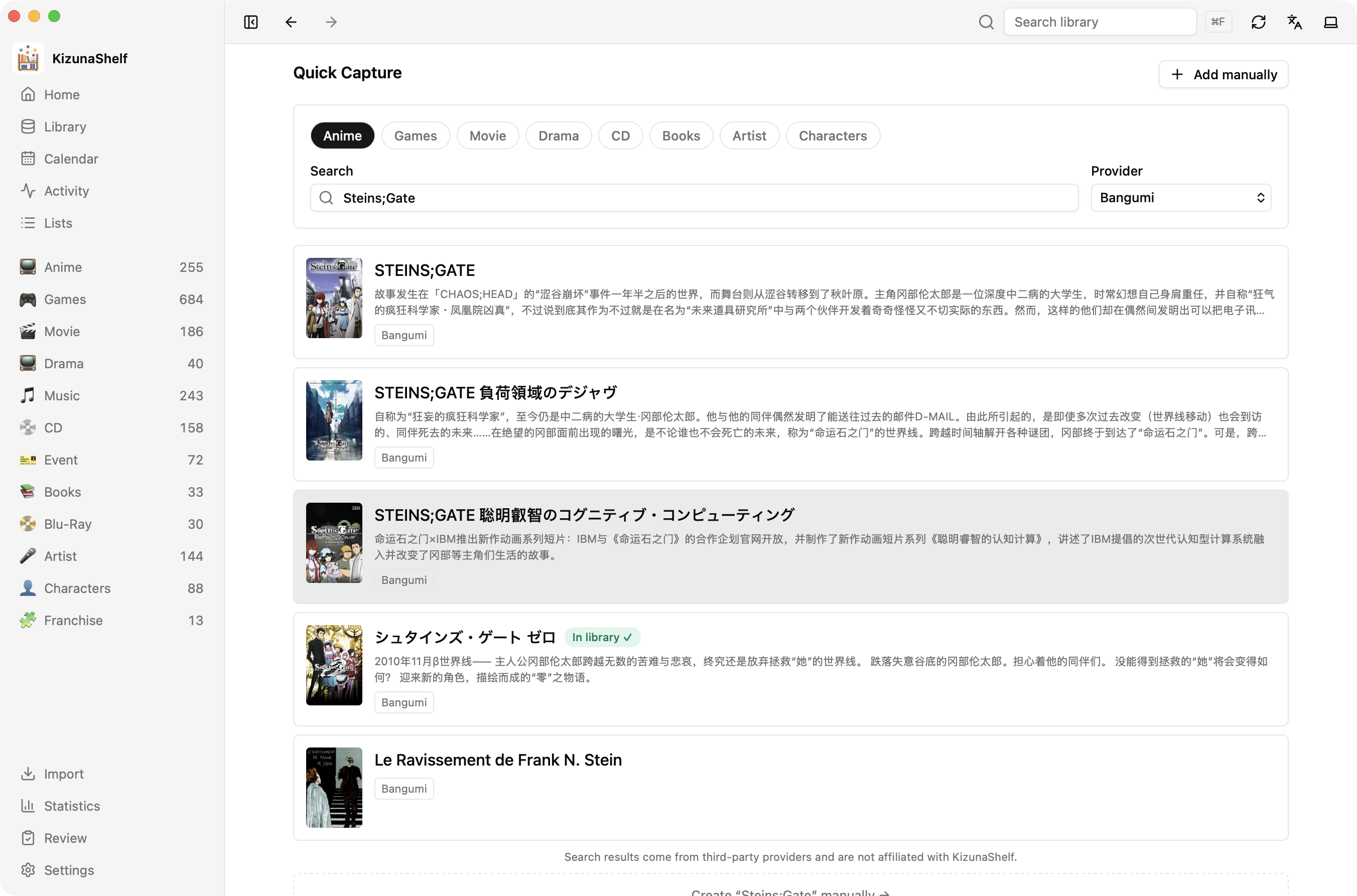Click the Steins;Gate search field
The image size is (1357, 896).
click(694, 198)
